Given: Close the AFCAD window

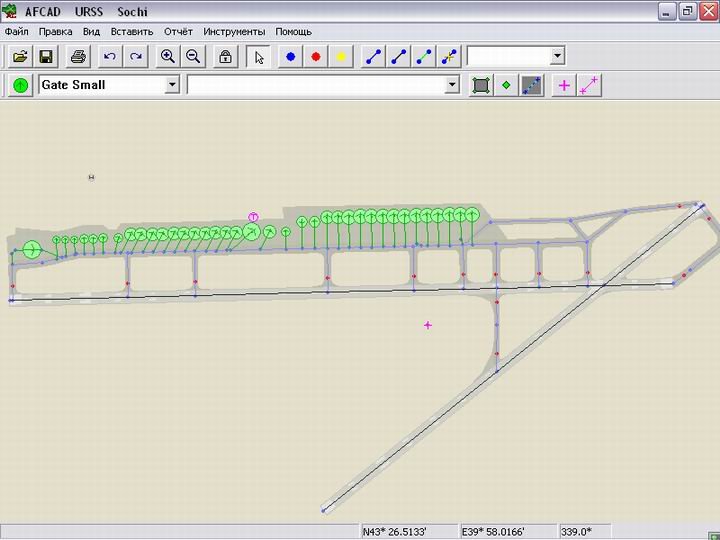Looking at the screenshot, I should 709,11.
